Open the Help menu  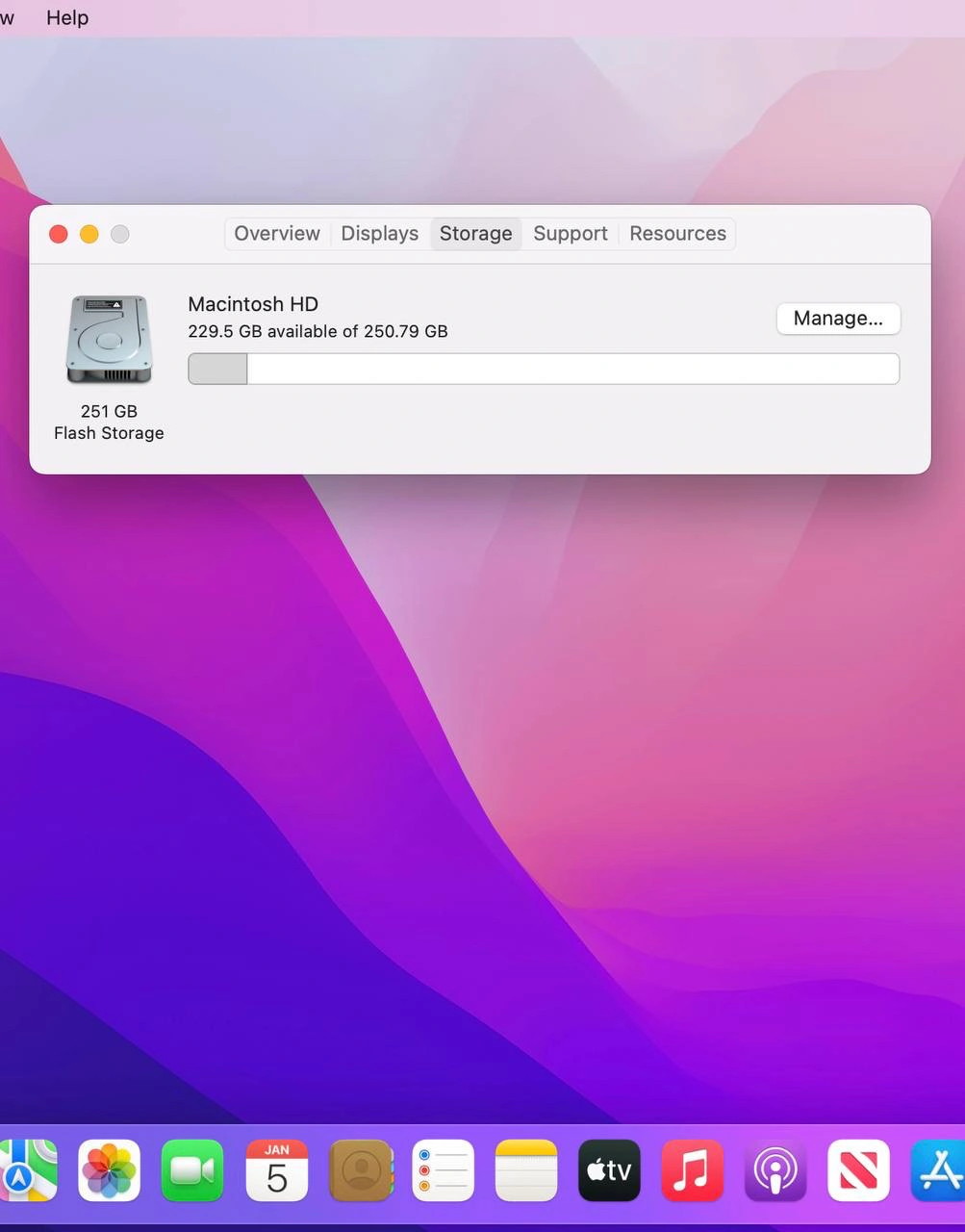tap(67, 18)
